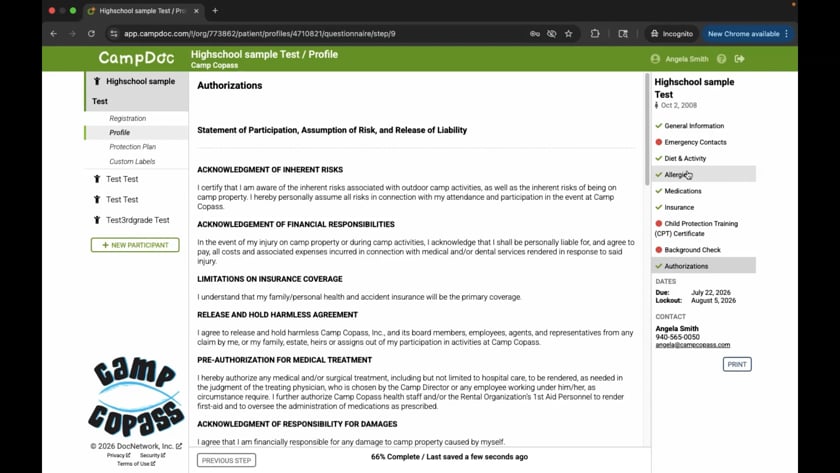The image size is (840, 473).
Task: Open a new browser tab with plus
Action: pyautogui.click(x=215, y=11)
